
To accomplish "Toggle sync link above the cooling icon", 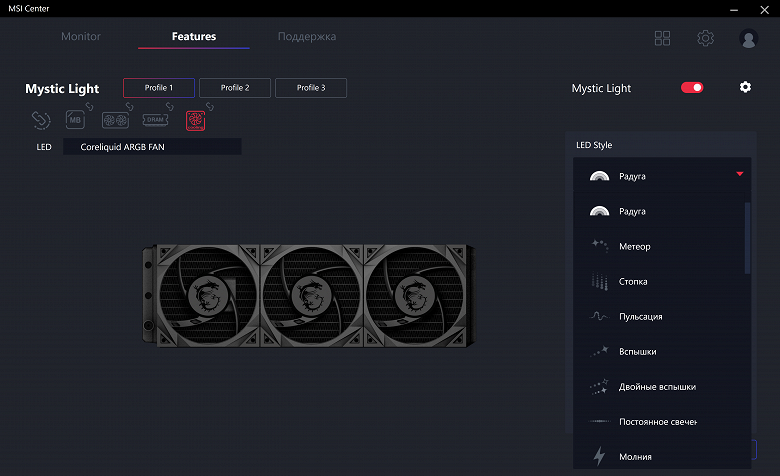I will (x=210, y=106).
